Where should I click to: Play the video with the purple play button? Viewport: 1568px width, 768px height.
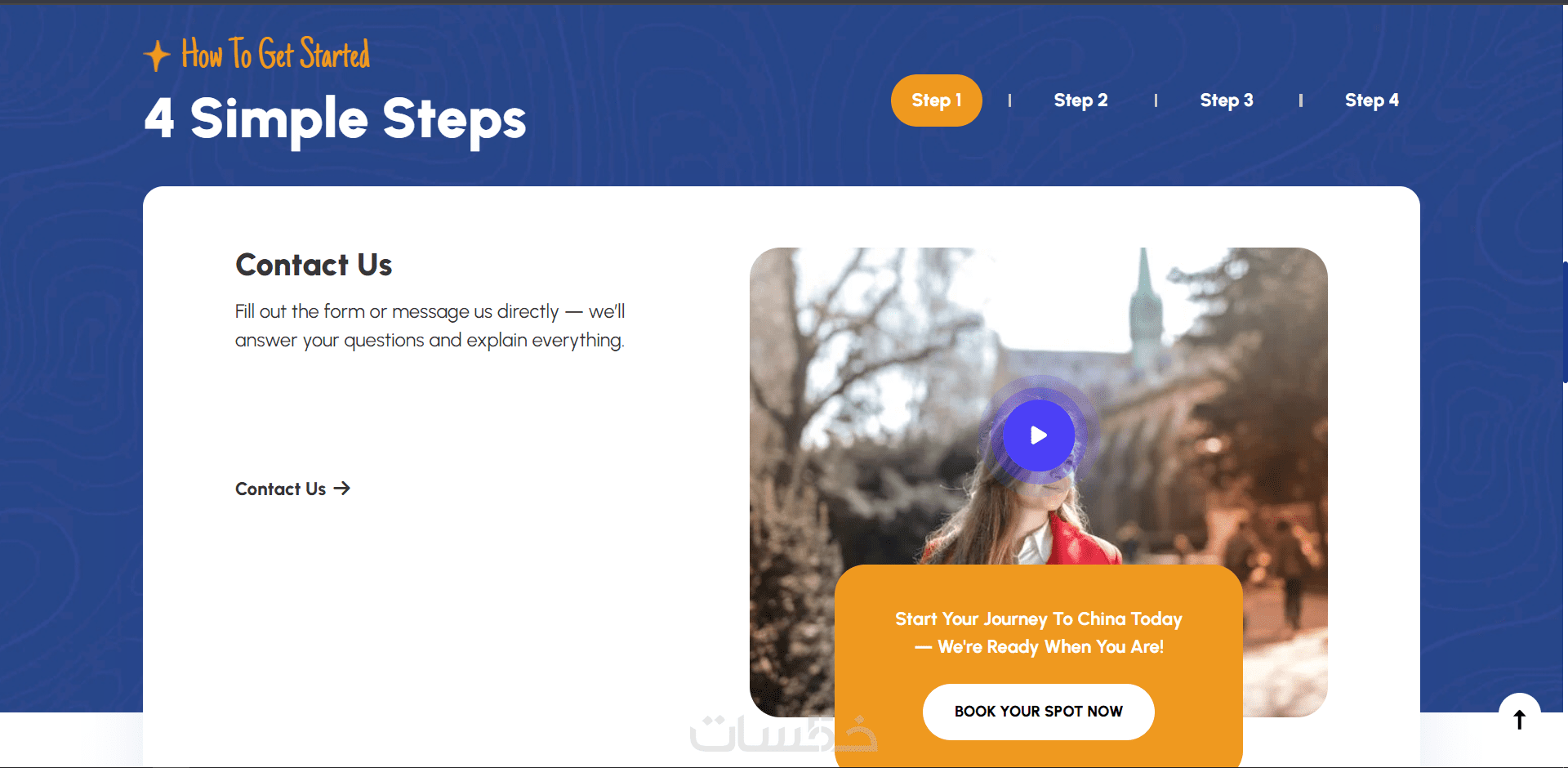(x=1038, y=435)
